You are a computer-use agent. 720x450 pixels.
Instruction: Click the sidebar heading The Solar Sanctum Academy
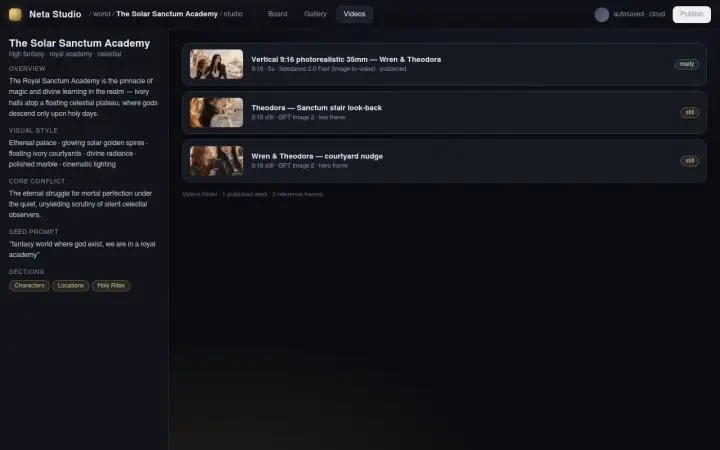click(x=79, y=43)
